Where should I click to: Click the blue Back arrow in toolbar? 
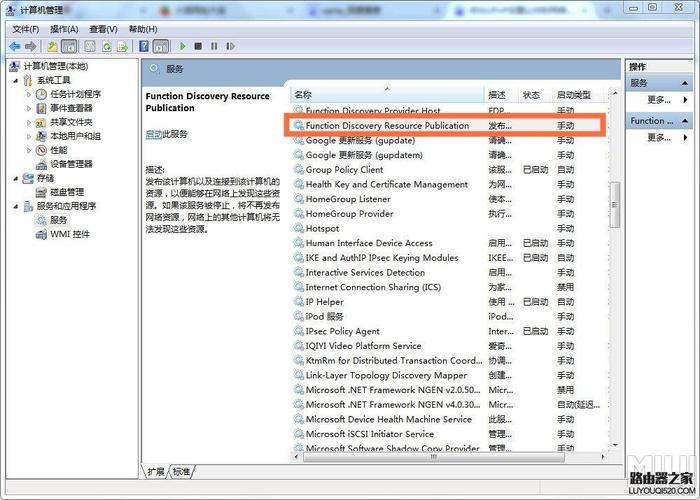point(14,46)
